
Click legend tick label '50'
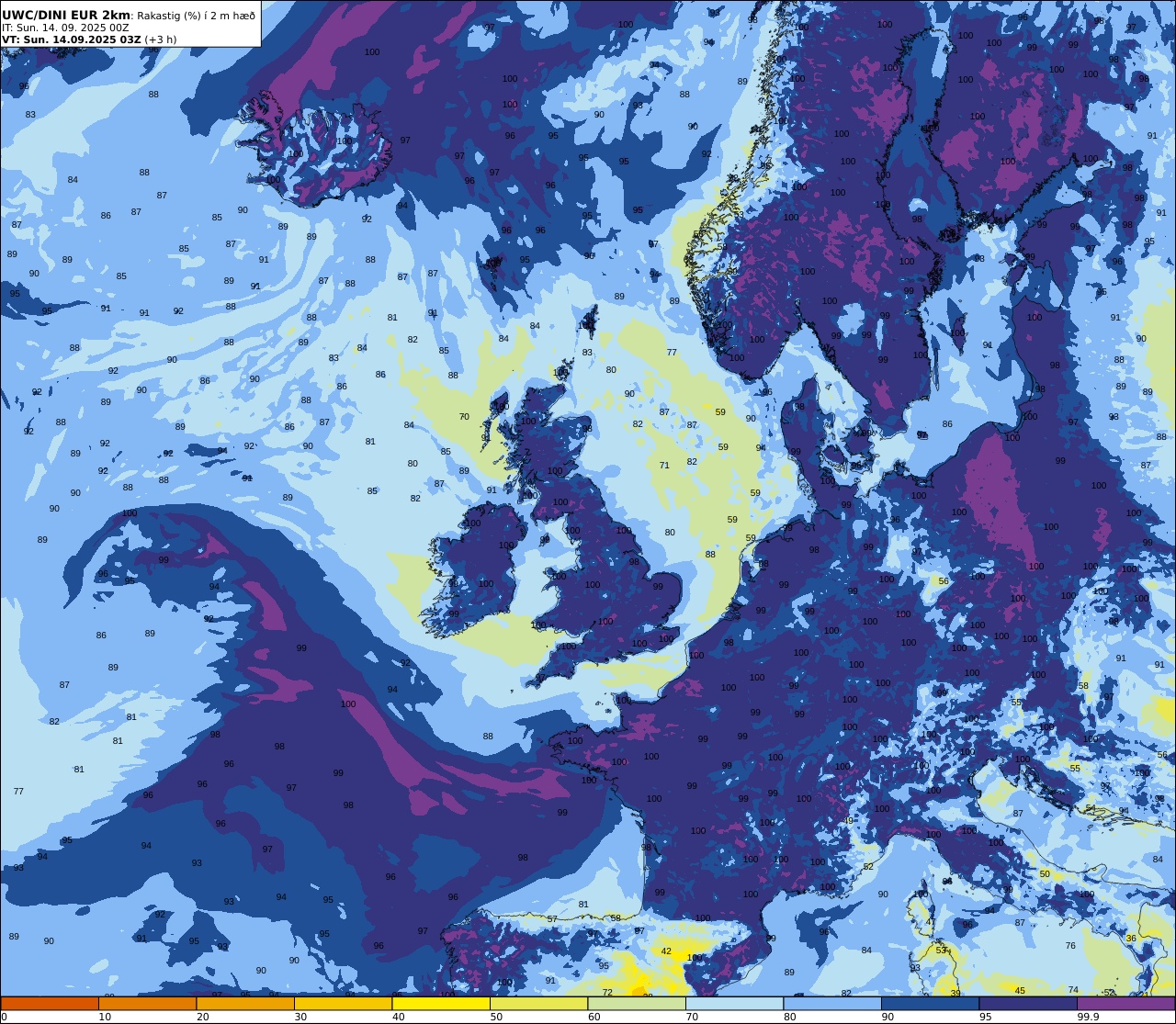(x=496, y=1017)
